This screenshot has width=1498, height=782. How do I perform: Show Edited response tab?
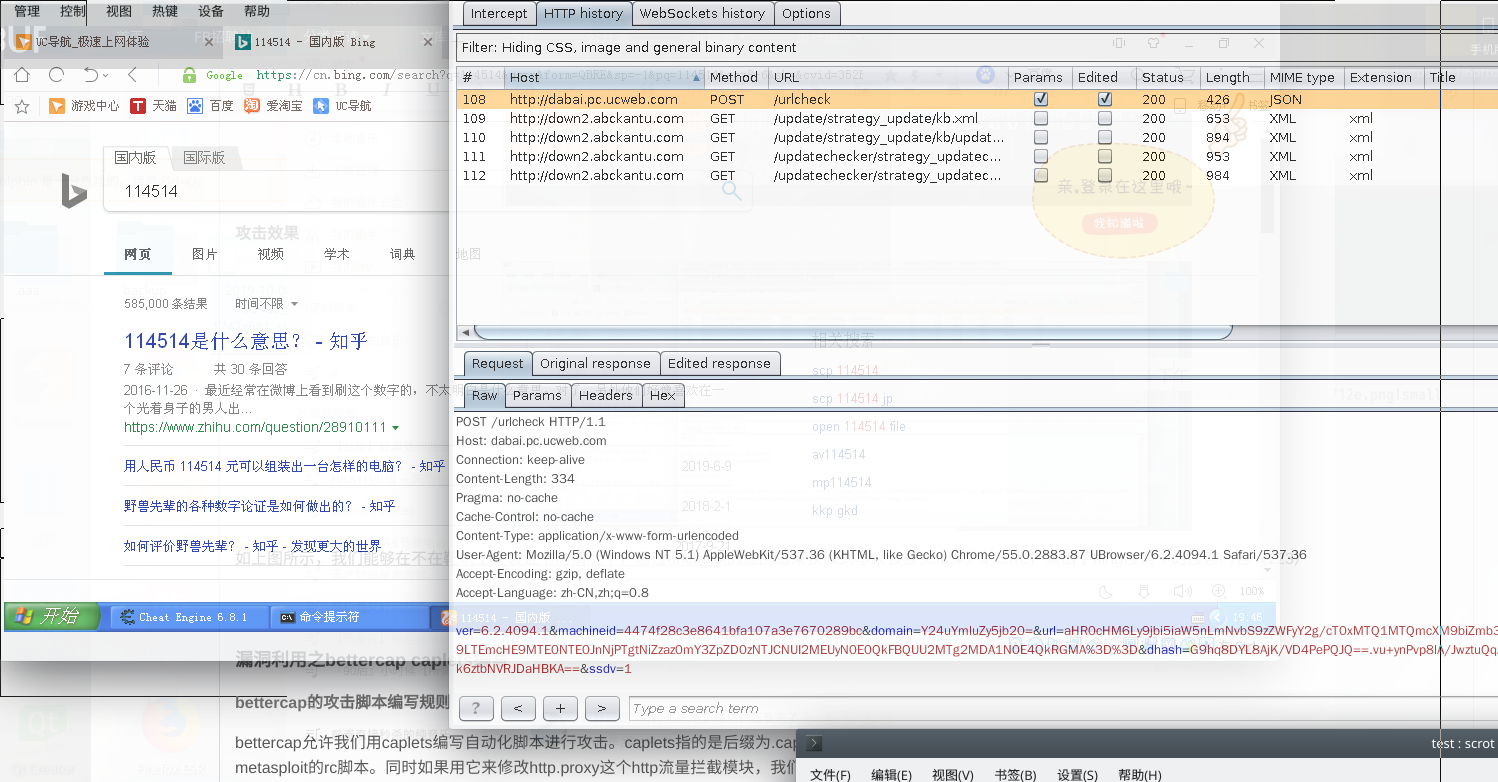pyautogui.click(x=719, y=364)
